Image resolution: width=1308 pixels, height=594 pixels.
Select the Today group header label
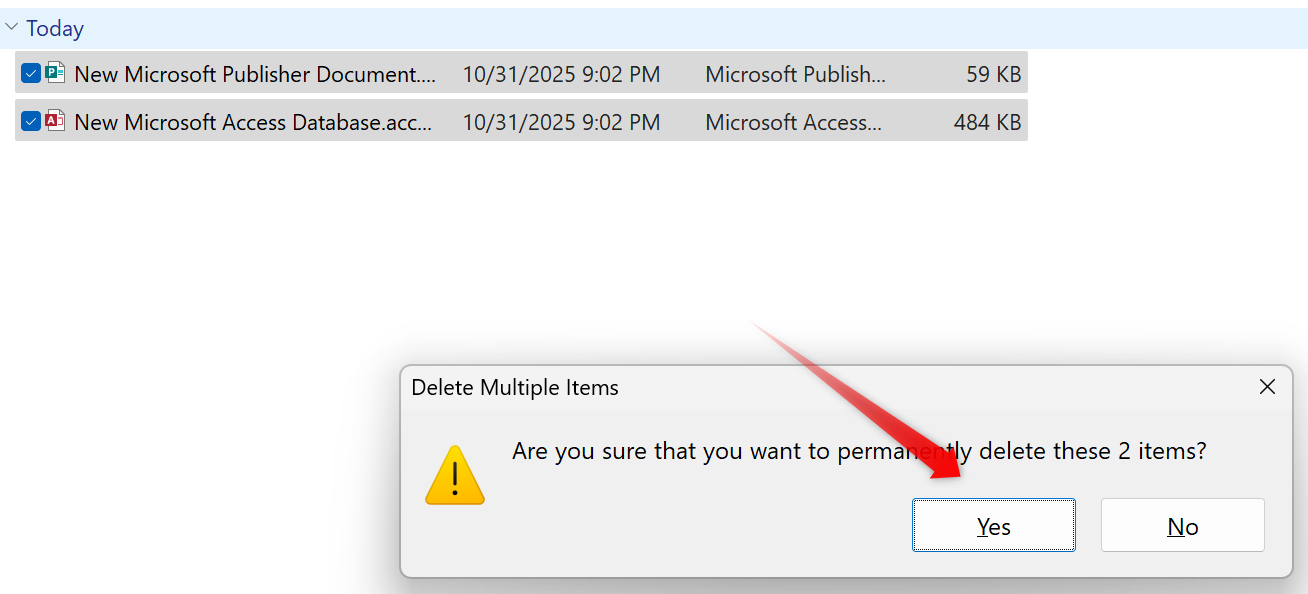55,29
